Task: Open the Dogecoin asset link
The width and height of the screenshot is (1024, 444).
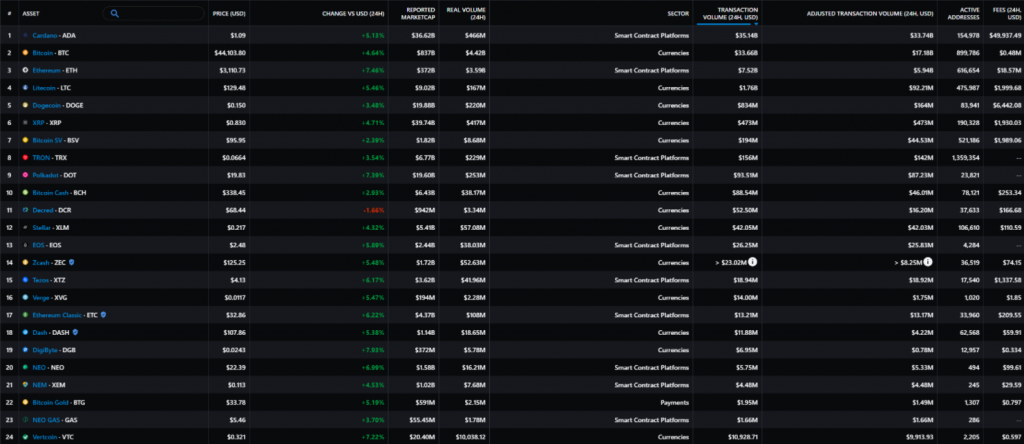Action: click(46, 105)
